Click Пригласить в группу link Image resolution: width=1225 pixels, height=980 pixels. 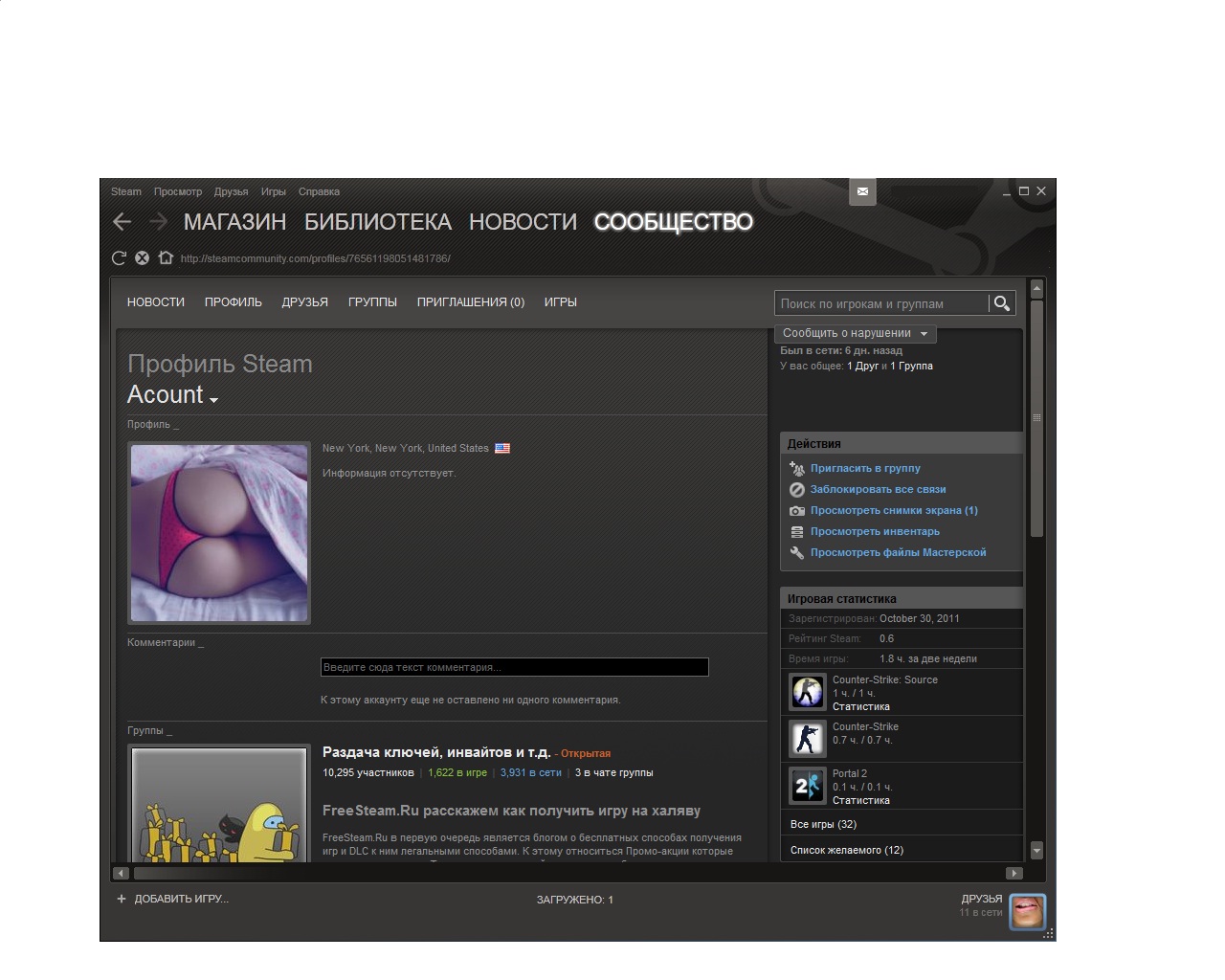[x=865, y=468]
